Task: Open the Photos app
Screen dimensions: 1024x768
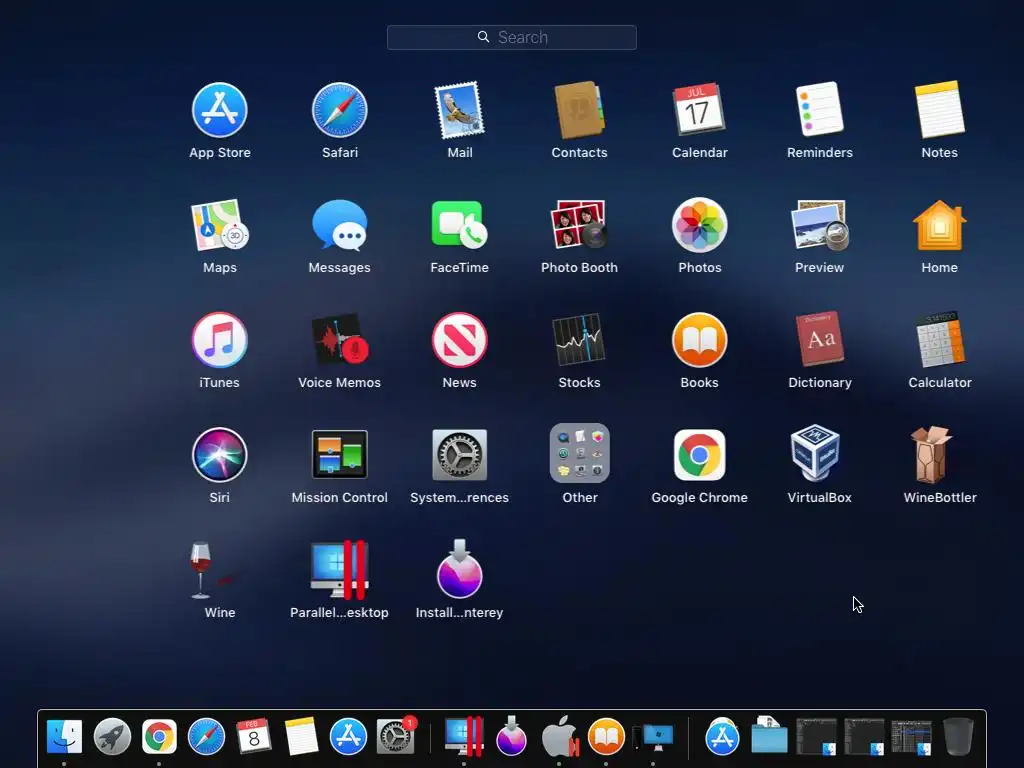Action: click(x=699, y=225)
